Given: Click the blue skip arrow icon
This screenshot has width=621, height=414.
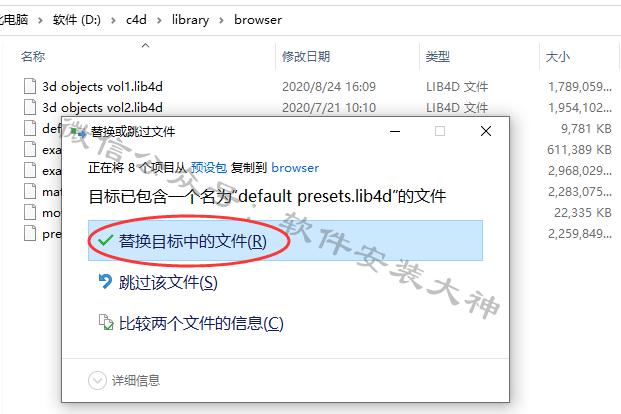Looking at the screenshot, I should click(105, 282).
